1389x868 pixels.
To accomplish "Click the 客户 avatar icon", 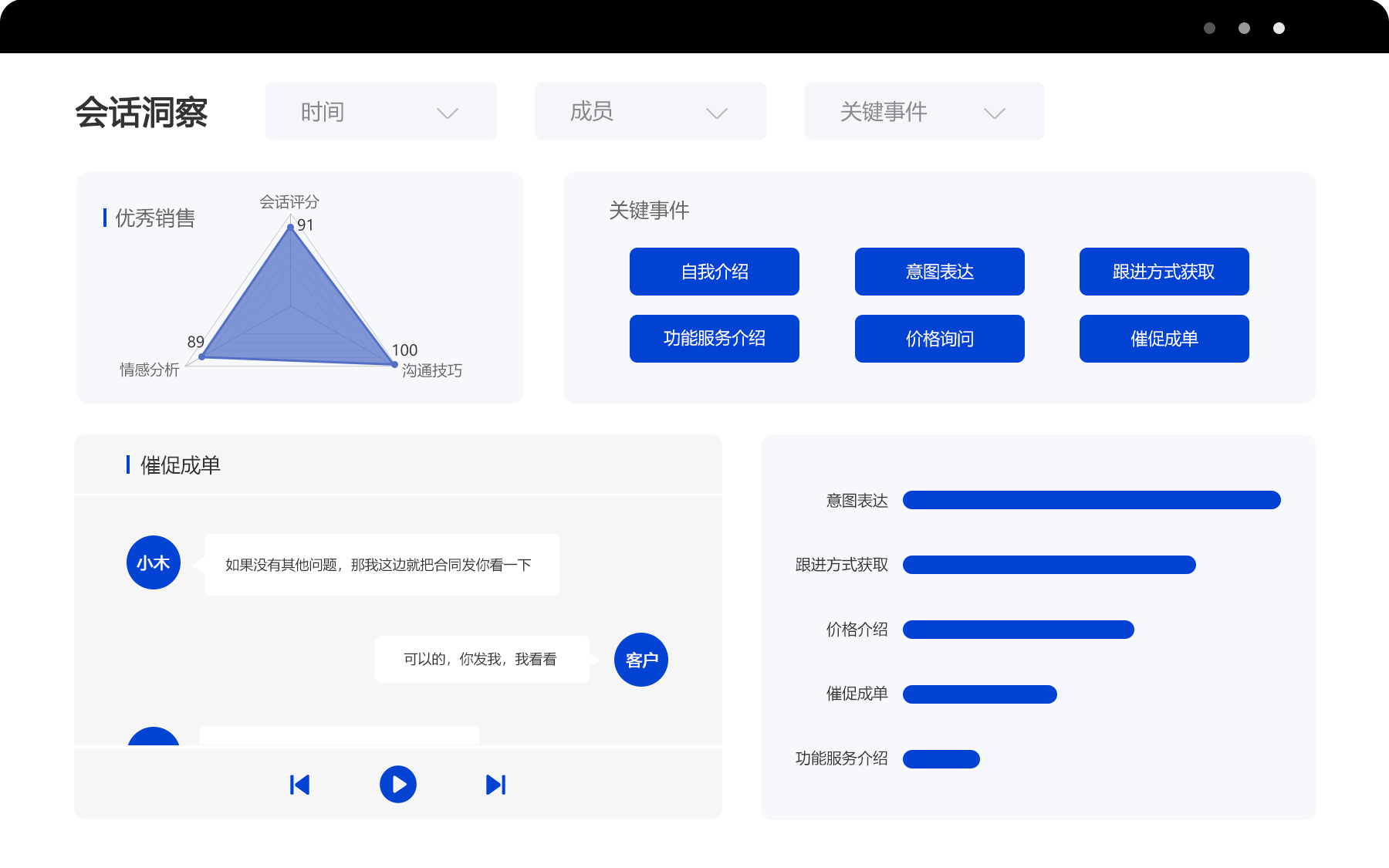I will (640, 660).
